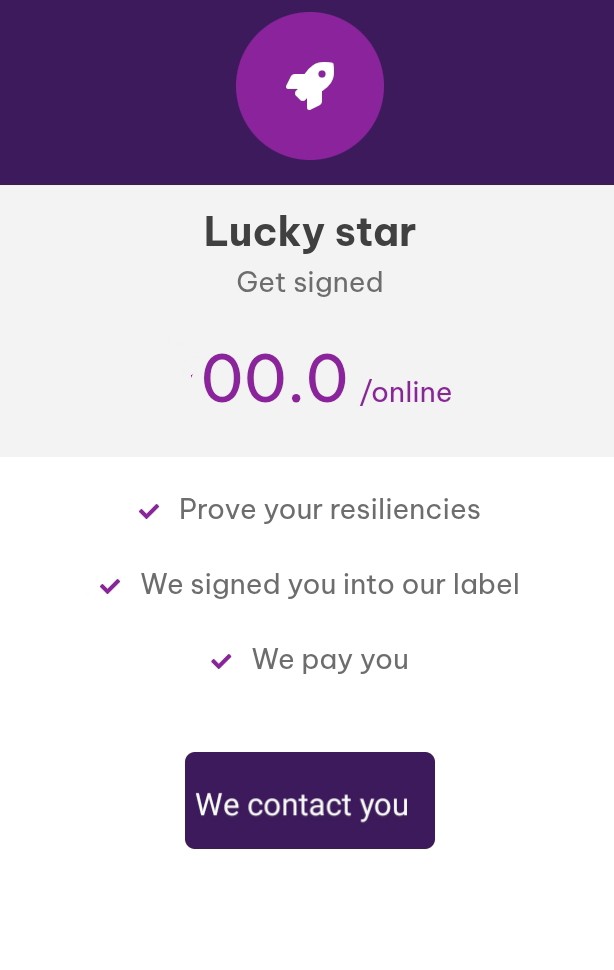Screen dimensions: 614x970
Task: Select the We pay you feature text
Action: coord(330,659)
